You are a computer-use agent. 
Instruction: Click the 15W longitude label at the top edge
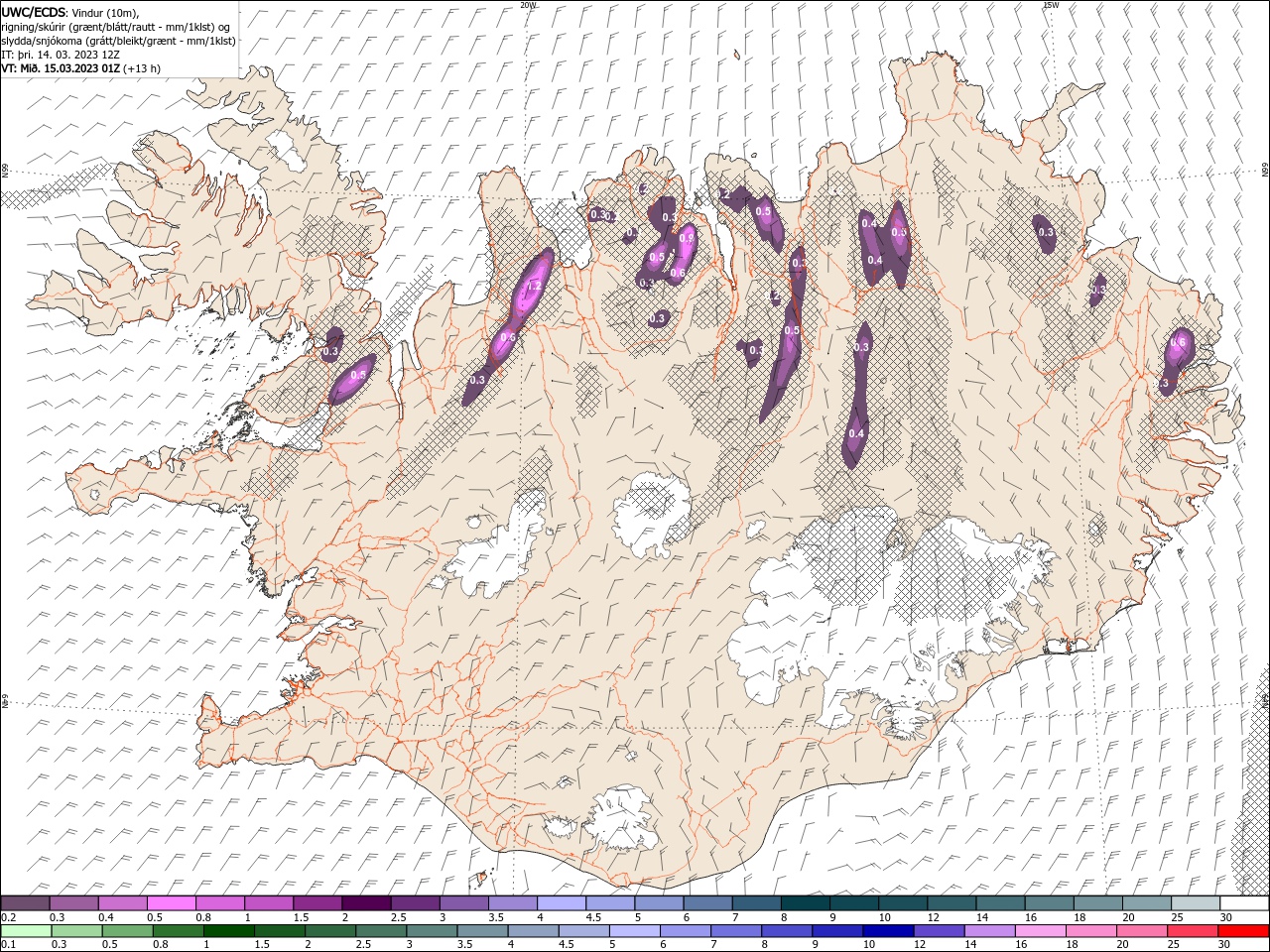click(x=1051, y=5)
